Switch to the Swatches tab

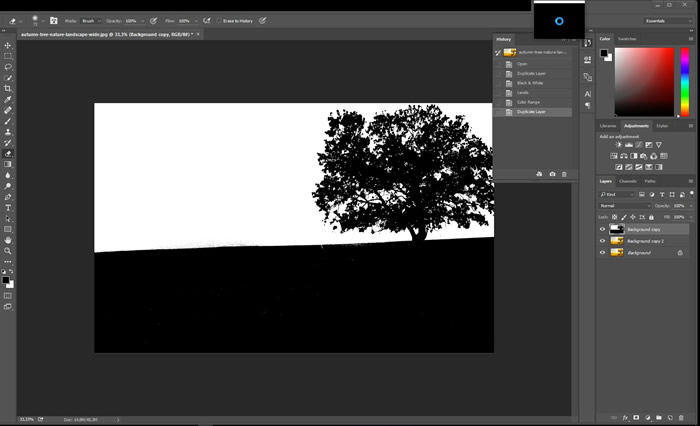pos(627,39)
